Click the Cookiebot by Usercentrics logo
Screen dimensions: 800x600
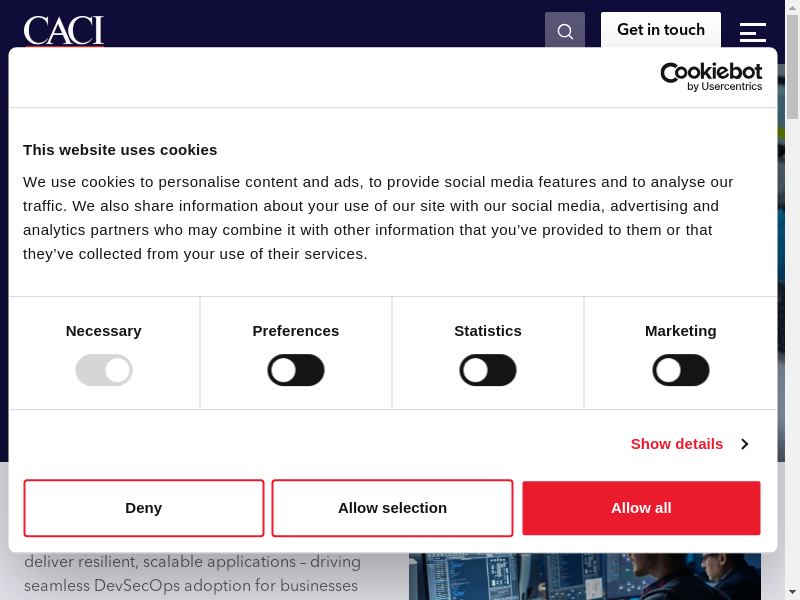tap(711, 77)
